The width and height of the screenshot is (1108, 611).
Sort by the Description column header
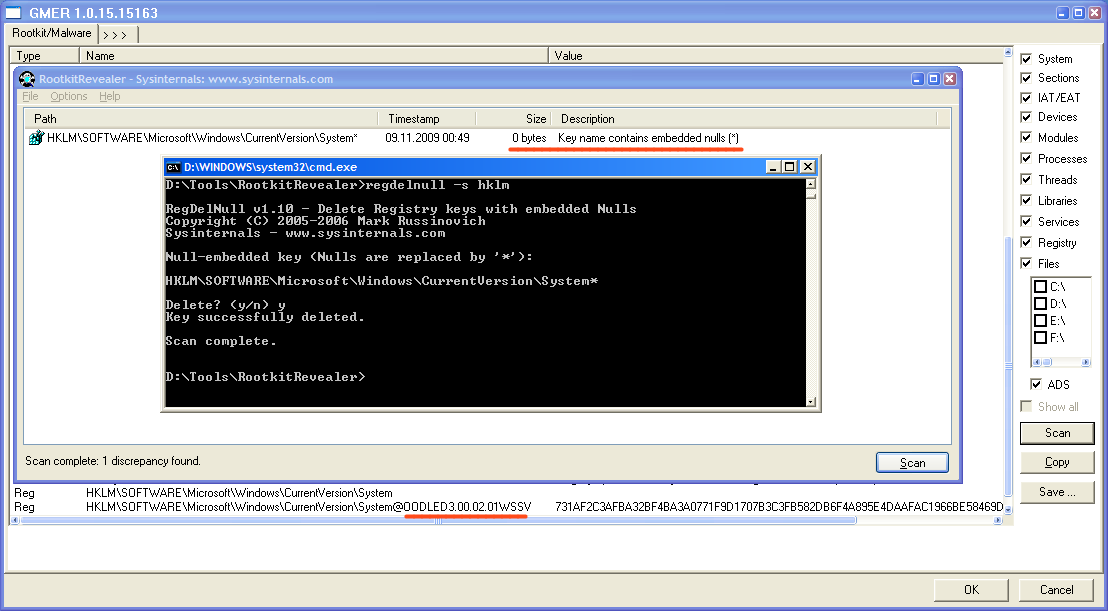pos(745,119)
